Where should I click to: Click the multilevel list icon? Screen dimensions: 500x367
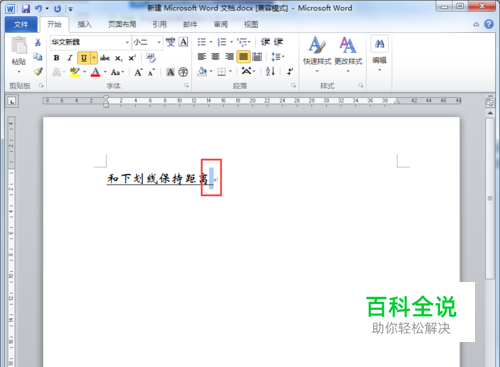coord(242,42)
